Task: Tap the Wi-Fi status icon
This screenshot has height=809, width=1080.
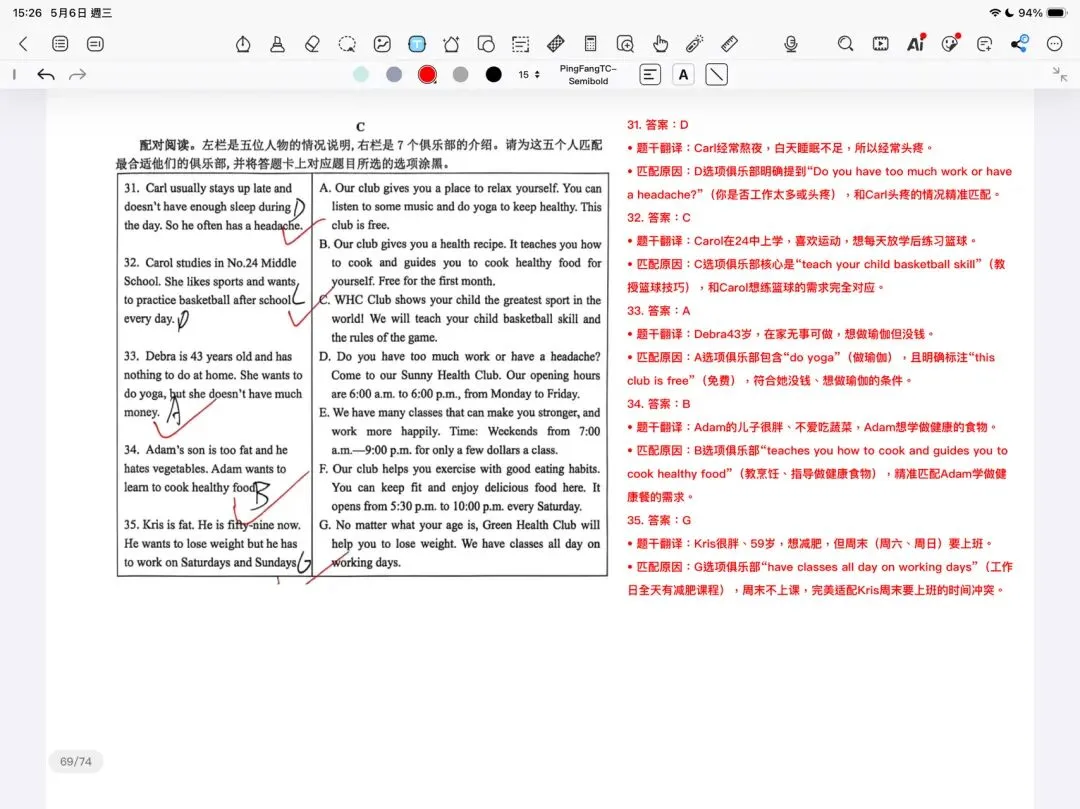Action: [995, 13]
